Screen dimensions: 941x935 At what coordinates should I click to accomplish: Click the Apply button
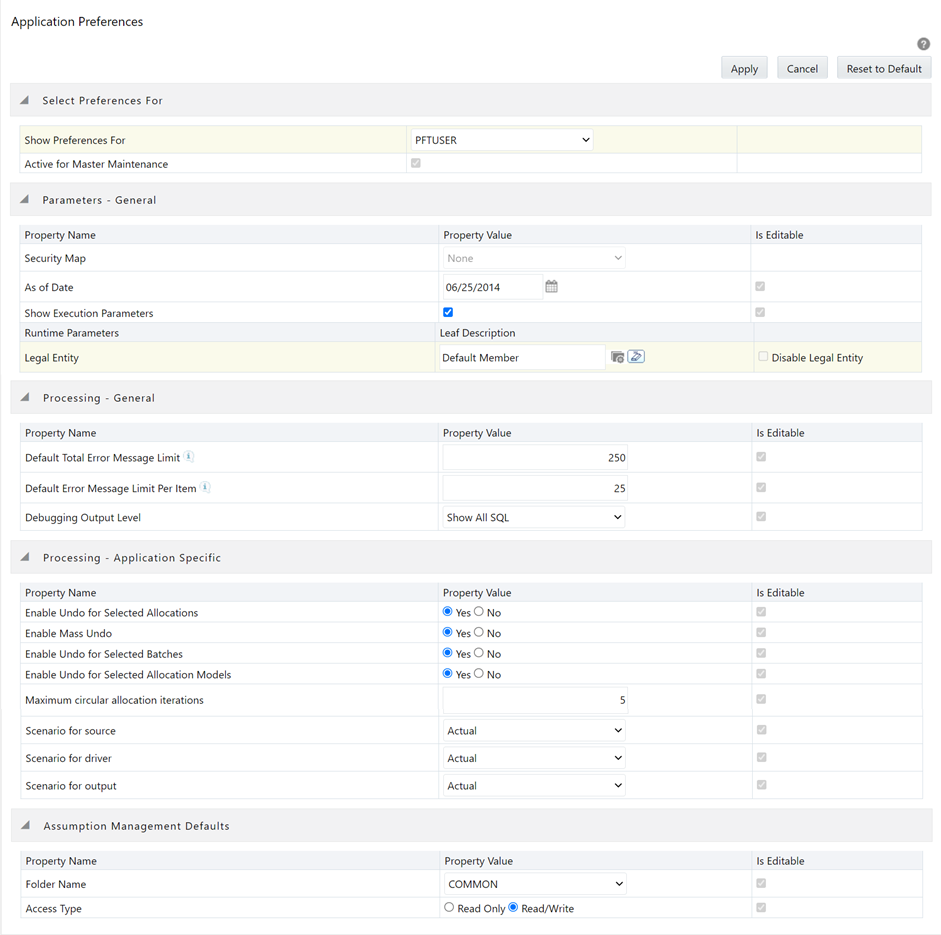click(x=744, y=68)
